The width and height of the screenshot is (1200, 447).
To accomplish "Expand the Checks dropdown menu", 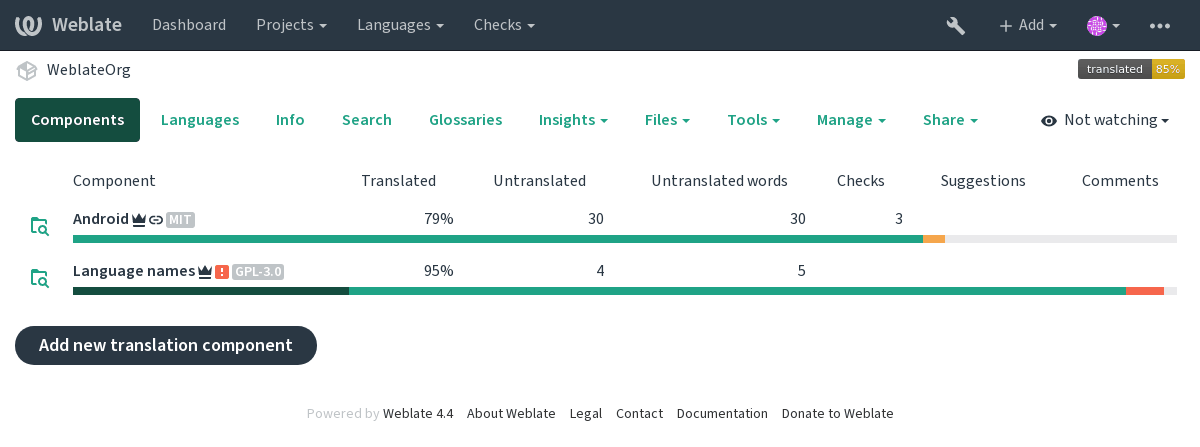I will tap(504, 25).
